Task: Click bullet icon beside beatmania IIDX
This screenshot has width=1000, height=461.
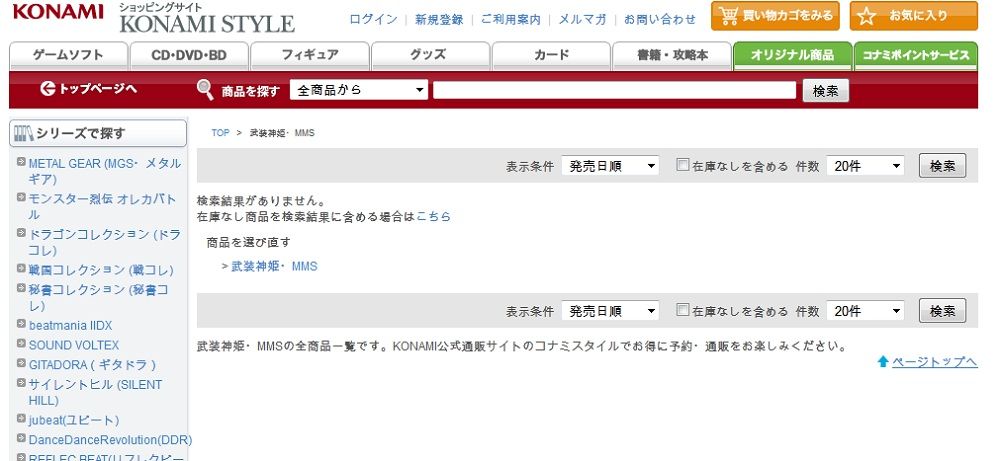Action: (x=21, y=324)
